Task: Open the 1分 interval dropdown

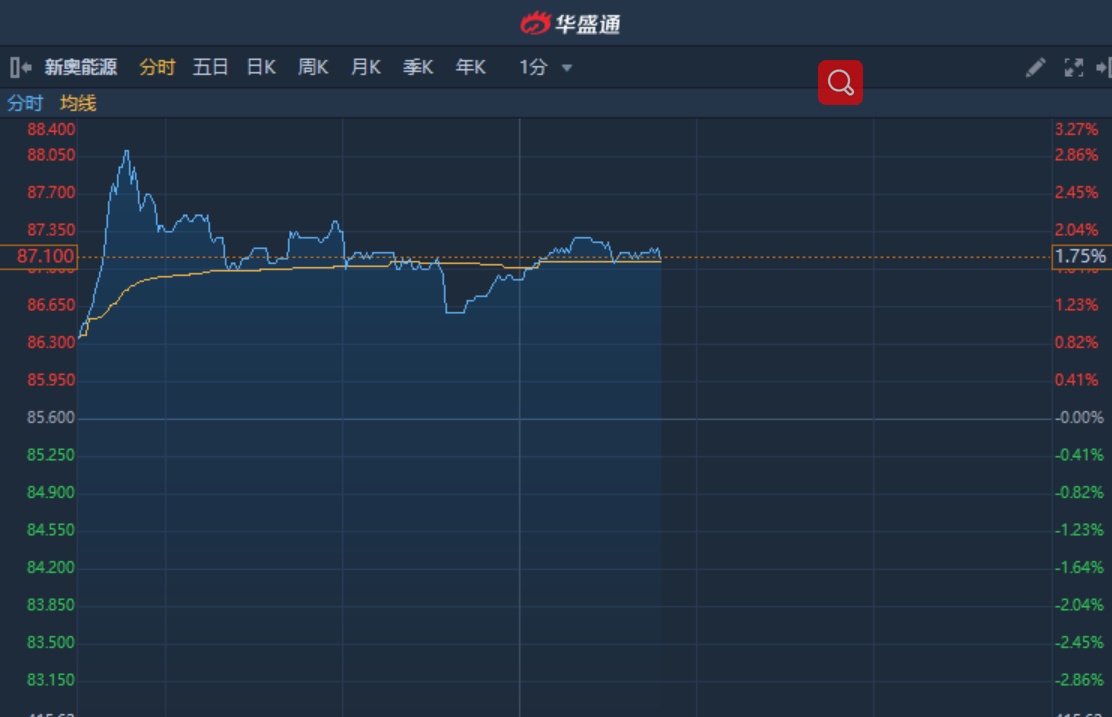Action: [534, 67]
